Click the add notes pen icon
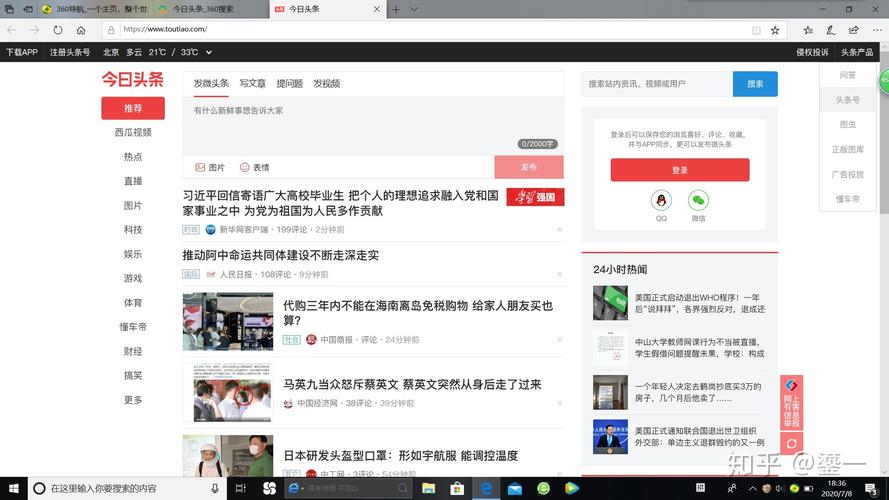This screenshot has height=500, width=889. coord(831,30)
